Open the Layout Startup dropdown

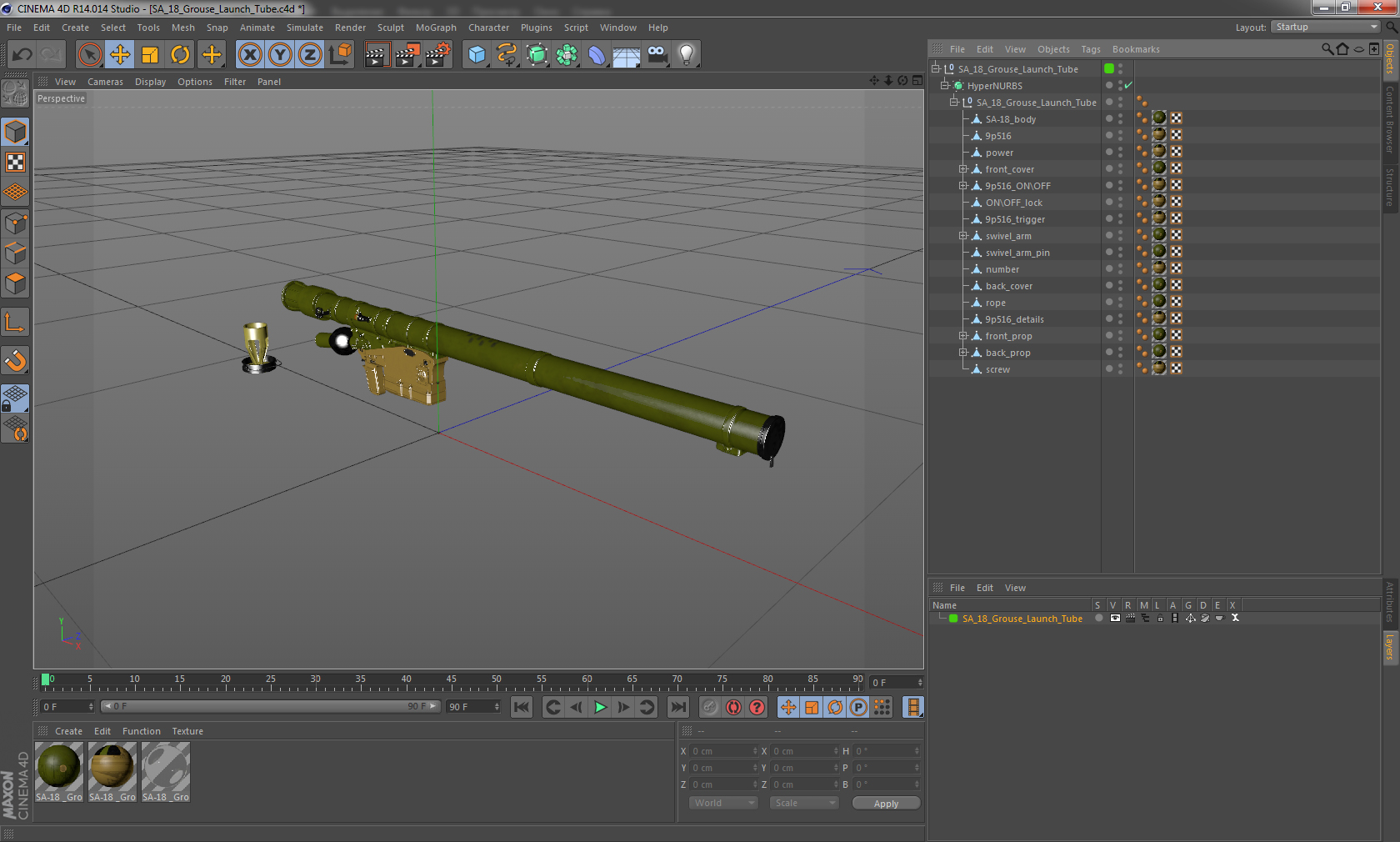pos(1326,27)
